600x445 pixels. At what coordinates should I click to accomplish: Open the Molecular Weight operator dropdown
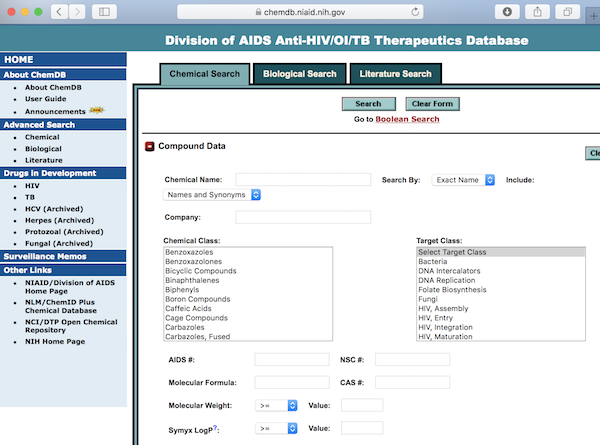point(276,406)
